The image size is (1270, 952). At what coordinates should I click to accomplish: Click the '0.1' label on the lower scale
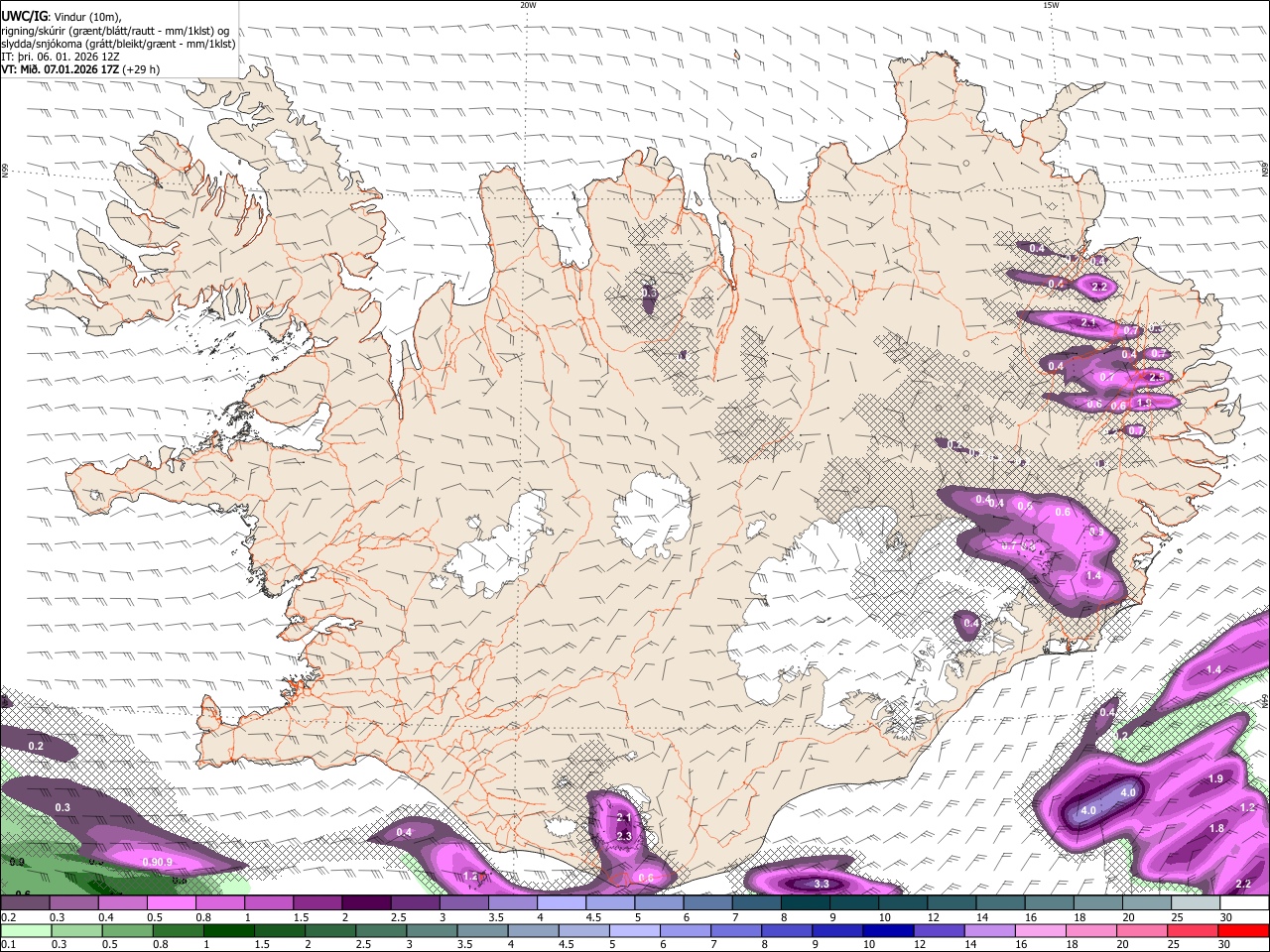[x=8, y=945]
